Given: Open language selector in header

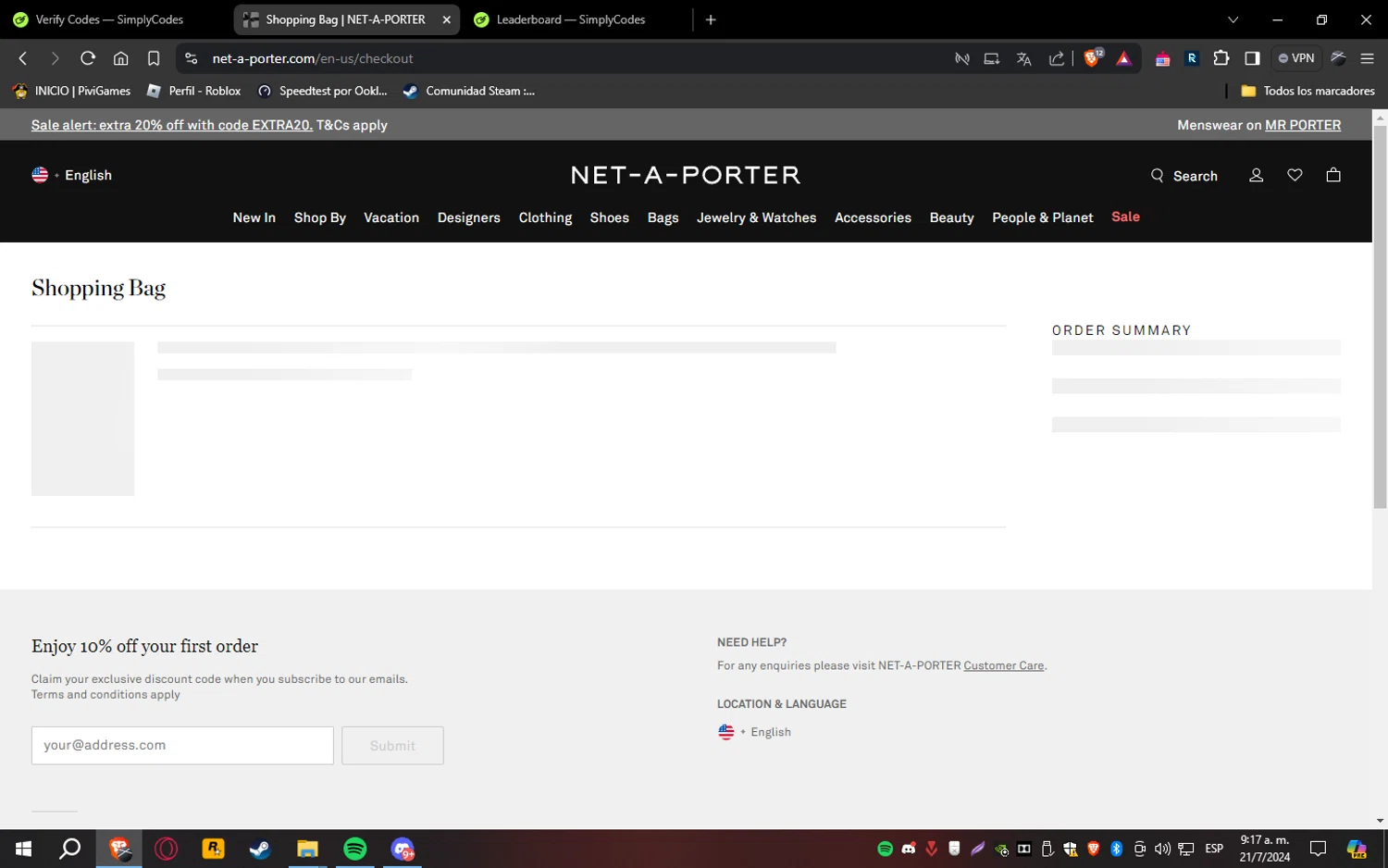Looking at the screenshot, I should pos(71,175).
